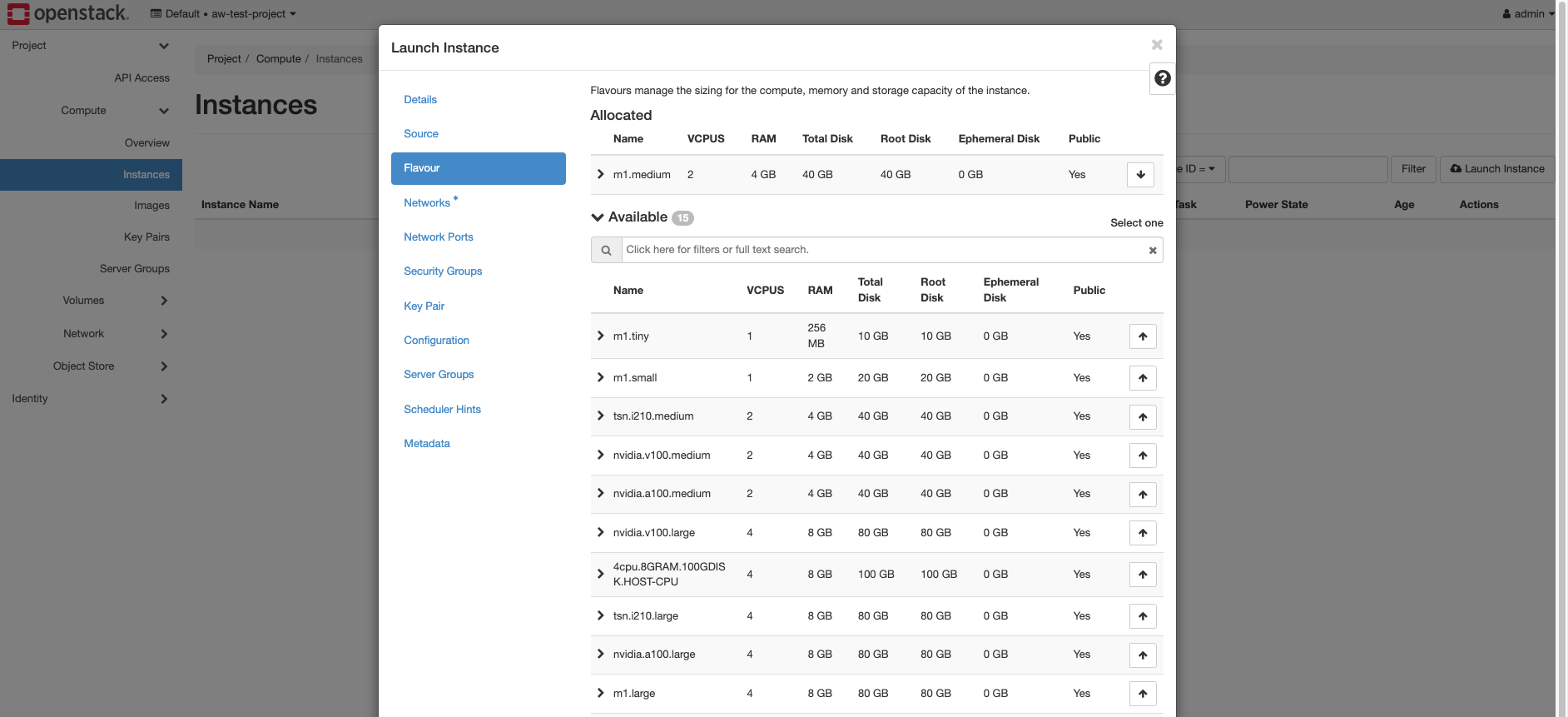
Task: Collapse the Available flavours section
Action: 598,217
